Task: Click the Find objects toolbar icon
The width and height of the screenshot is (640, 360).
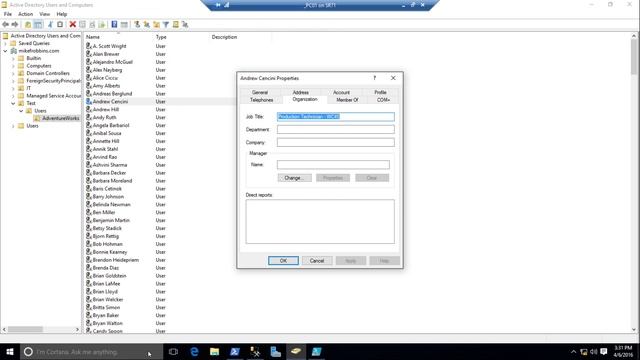Action: point(176,24)
